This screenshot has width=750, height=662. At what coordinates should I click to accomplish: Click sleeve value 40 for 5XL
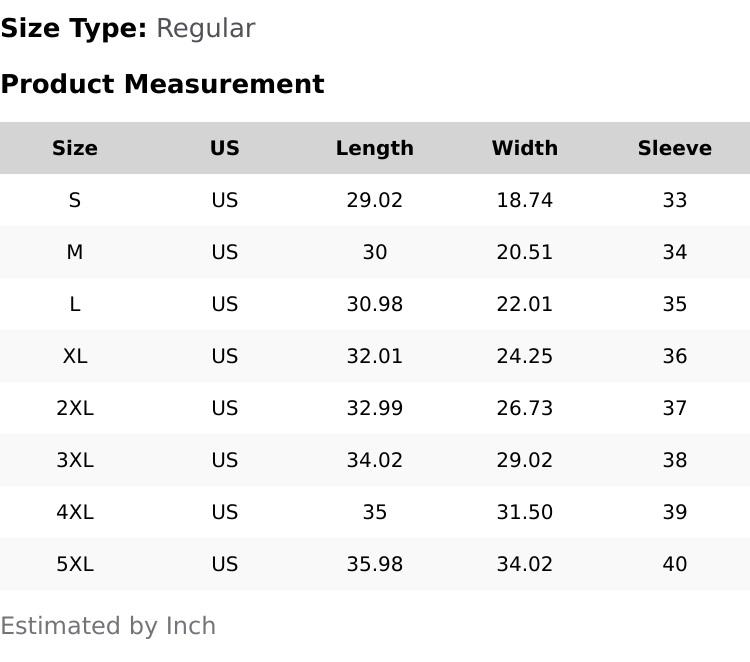[674, 564]
